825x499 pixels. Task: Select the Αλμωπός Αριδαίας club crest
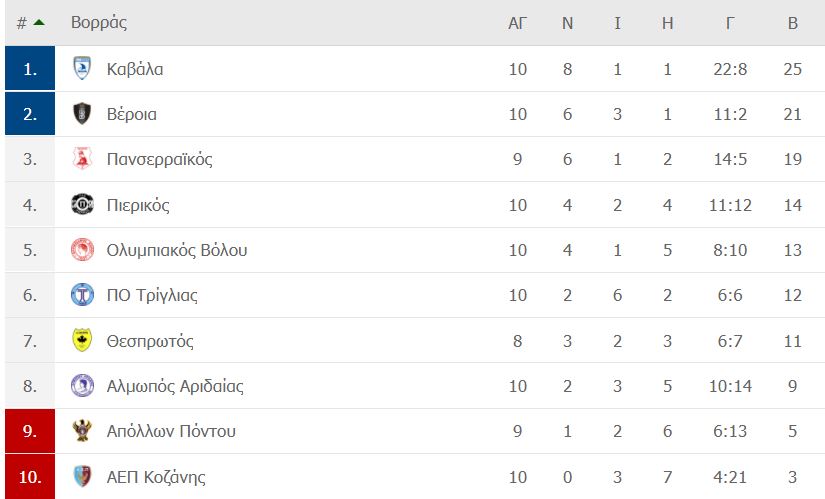82,385
